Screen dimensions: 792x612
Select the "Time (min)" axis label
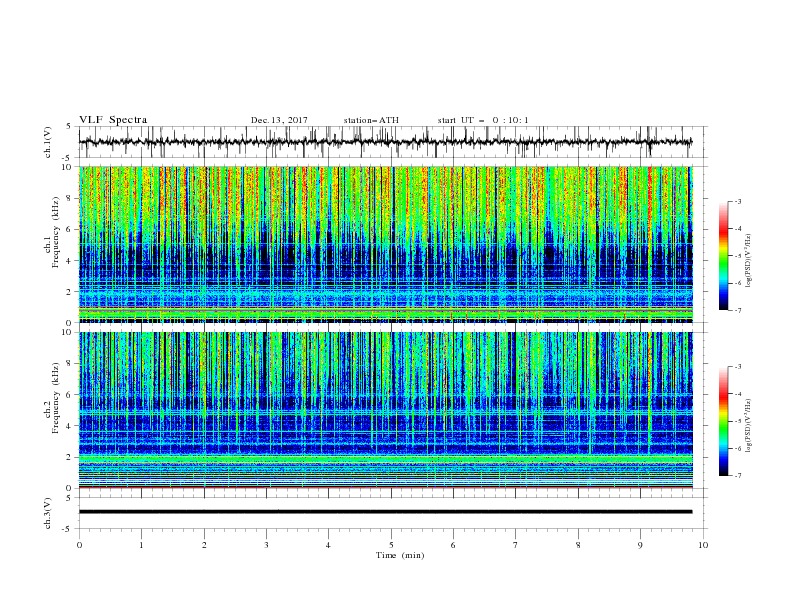click(400, 555)
